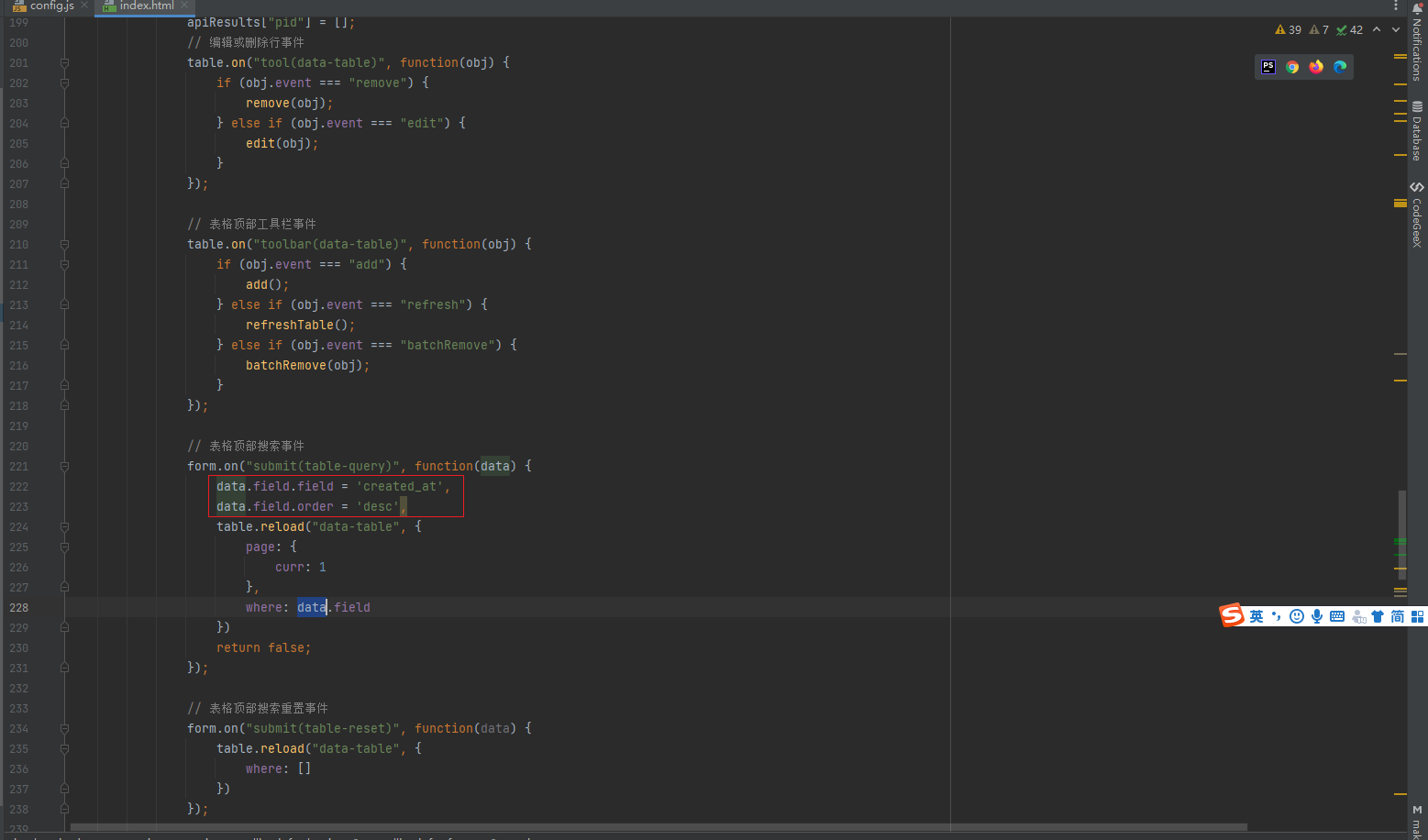This screenshot has height=840, width=1428.
Task: Open the page in Edge browser
Action: (x=1340, y=67)
